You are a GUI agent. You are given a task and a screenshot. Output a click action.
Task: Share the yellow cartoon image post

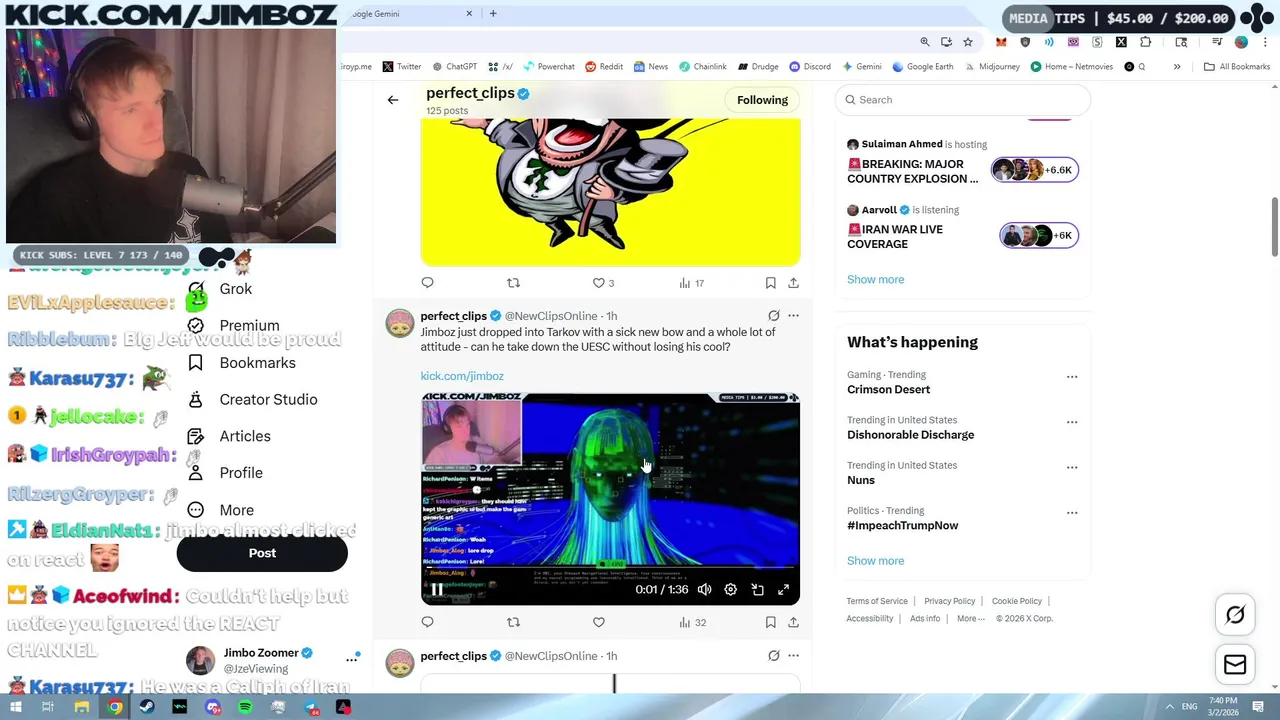pos(793,283)
